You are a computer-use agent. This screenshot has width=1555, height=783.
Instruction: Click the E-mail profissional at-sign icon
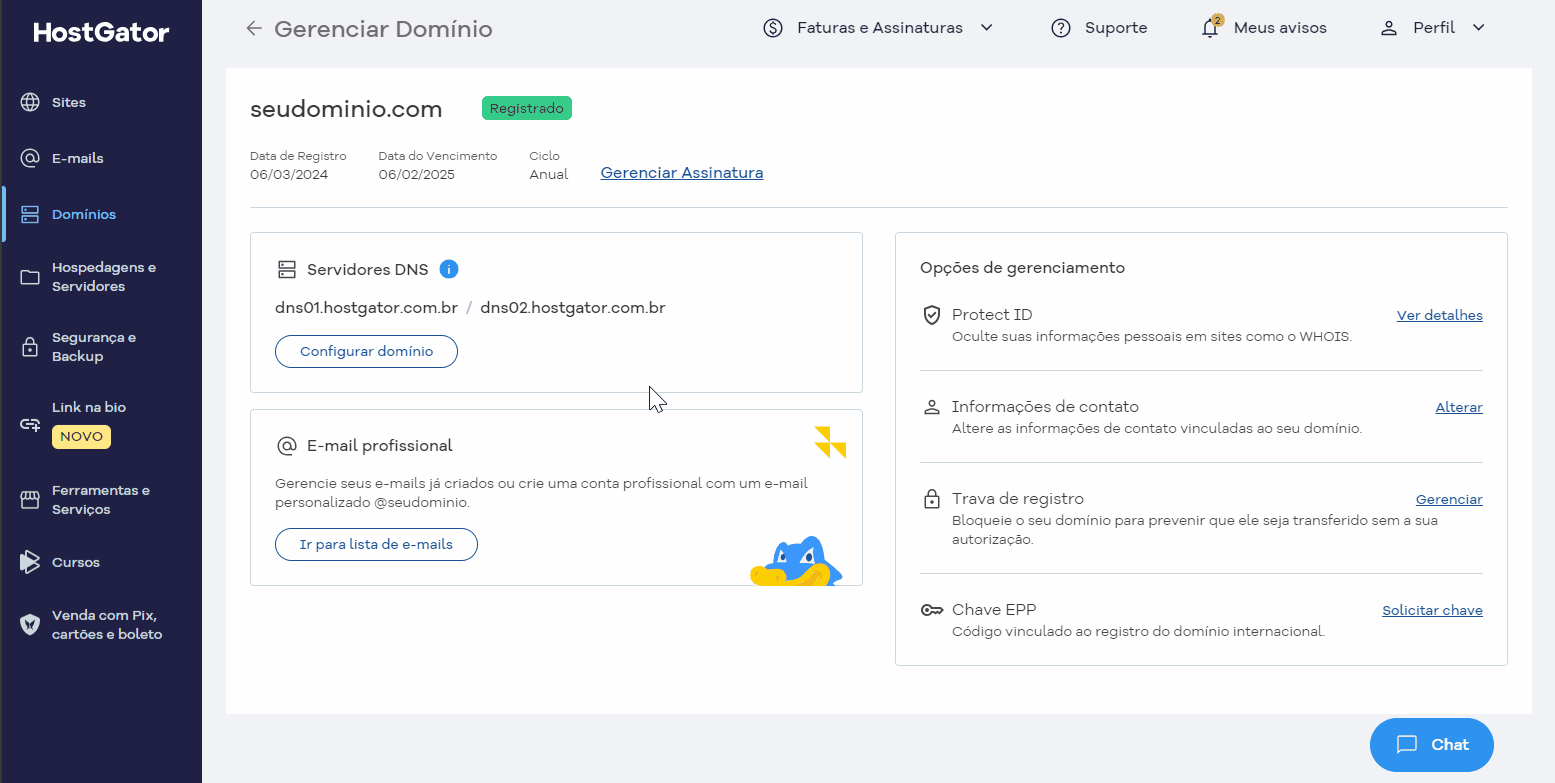(x=287, y=445)
